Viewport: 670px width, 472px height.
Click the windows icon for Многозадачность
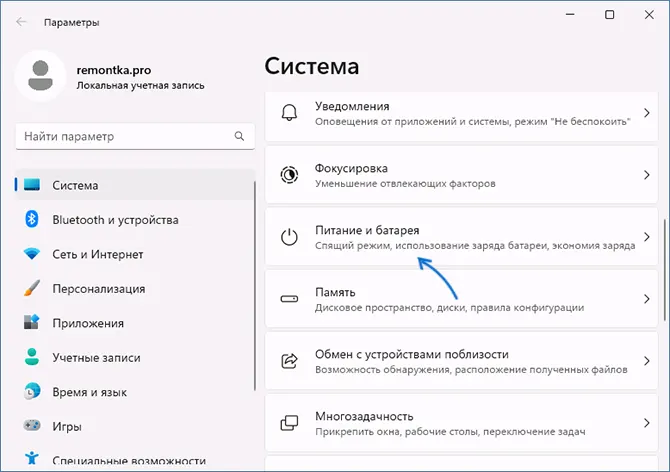pos(289,423)
